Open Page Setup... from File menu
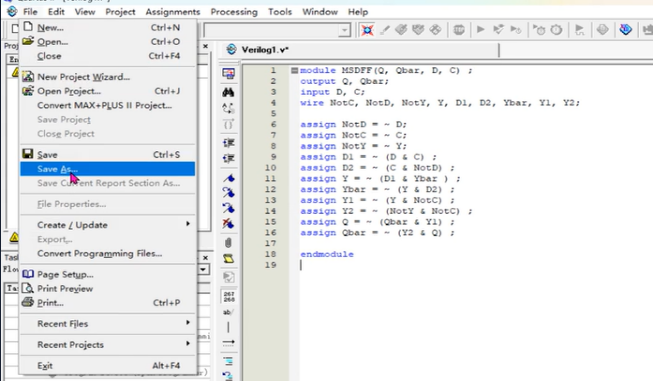Viewport: 653px width, 381px height. click(108, 274)
